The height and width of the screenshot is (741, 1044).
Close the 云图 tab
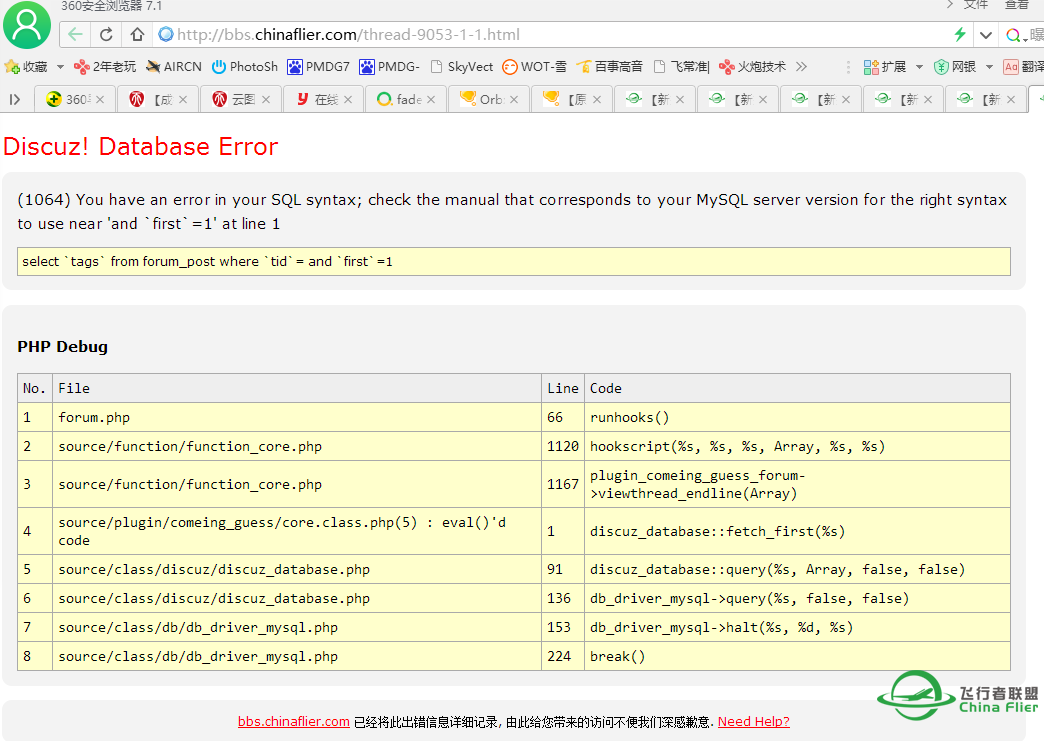(266, 99)
